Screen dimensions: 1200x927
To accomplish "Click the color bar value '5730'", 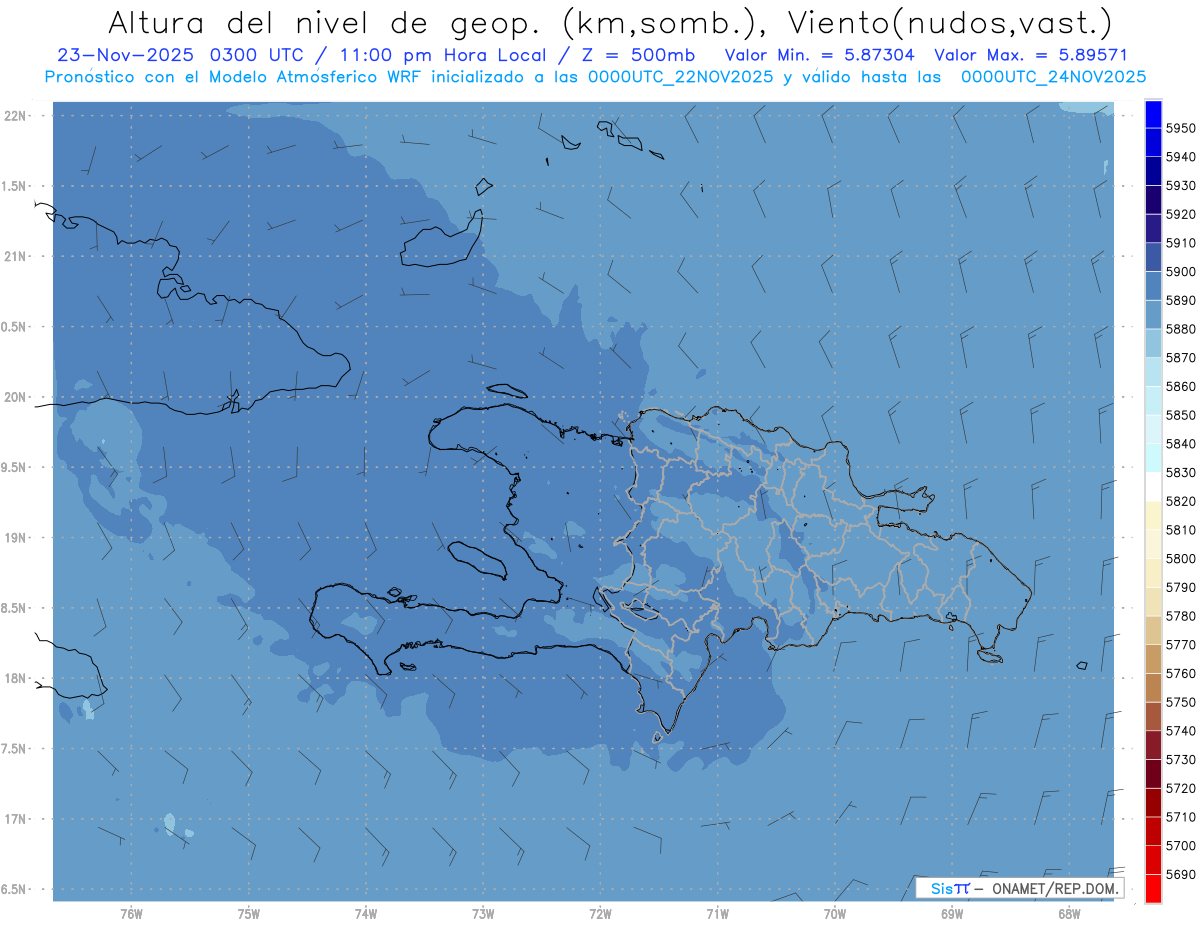I will (1181, 759).
